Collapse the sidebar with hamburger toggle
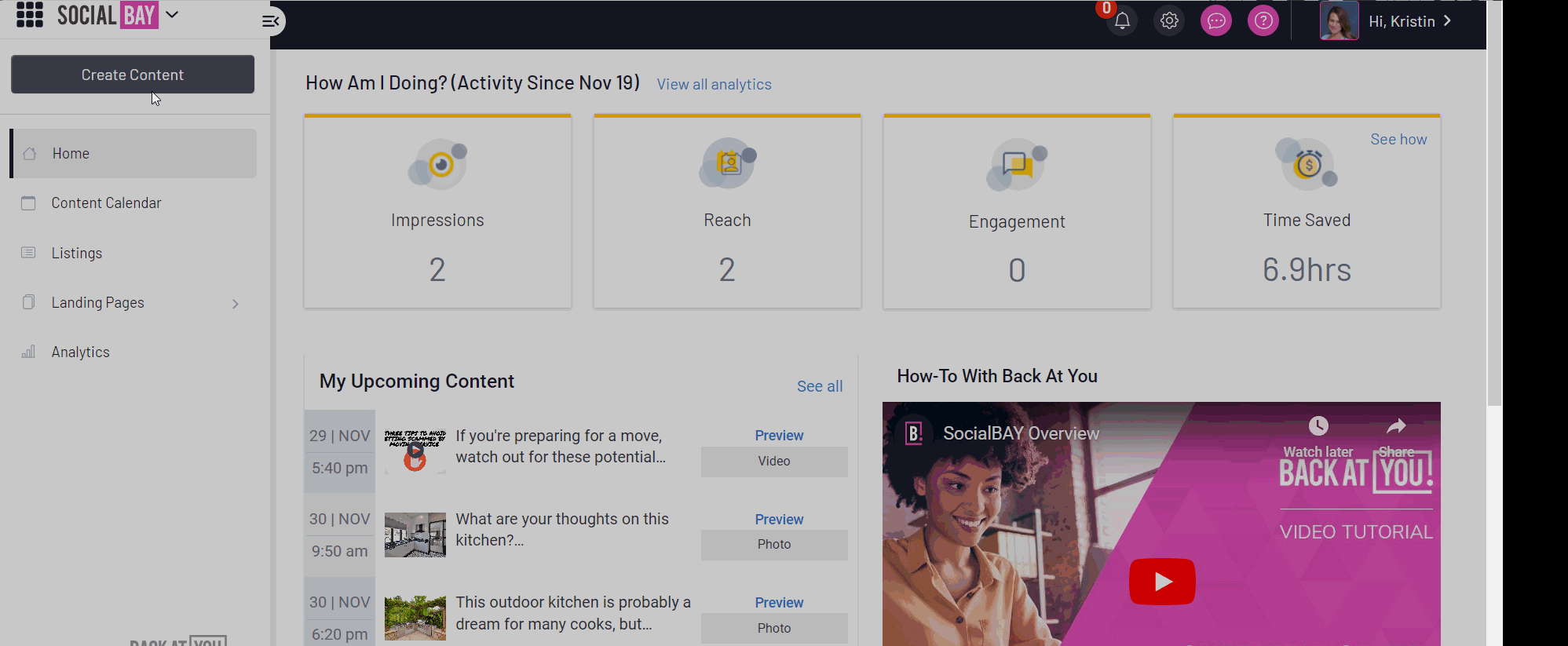The width and height of the screenshot is (1568, 646). [271, 21]
